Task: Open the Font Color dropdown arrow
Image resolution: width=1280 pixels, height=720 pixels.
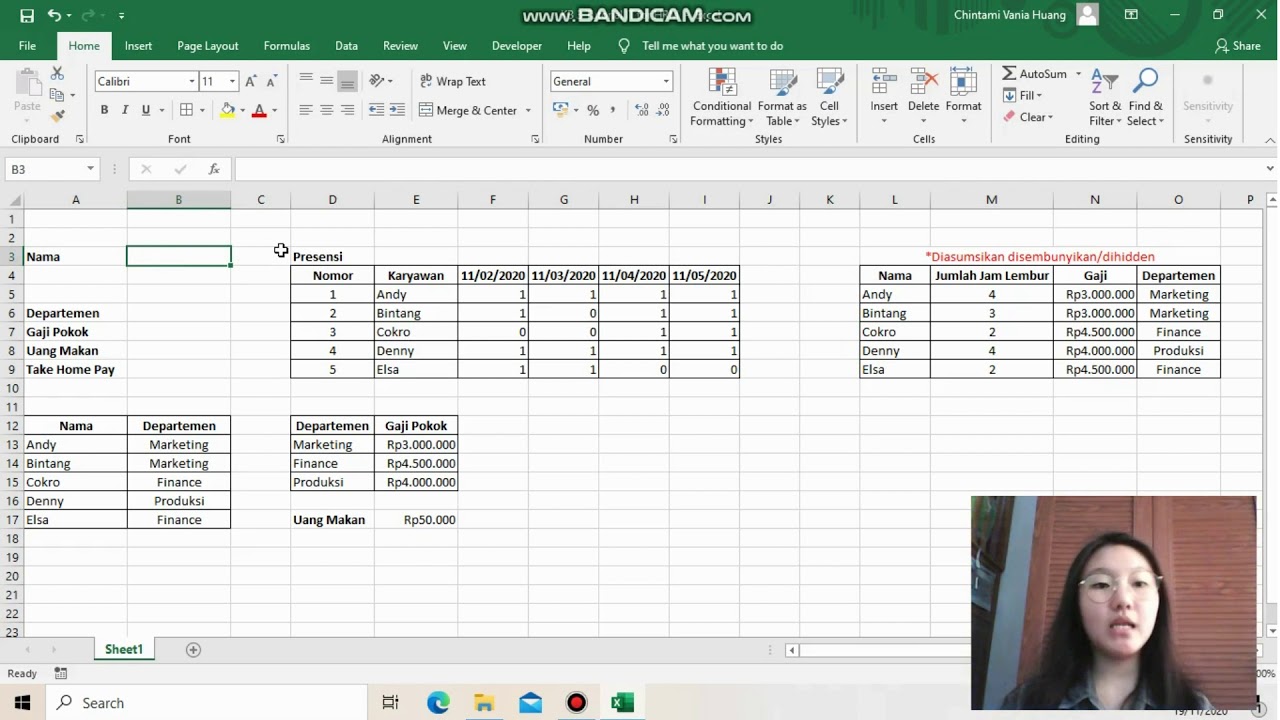Action: coord(274,110)
